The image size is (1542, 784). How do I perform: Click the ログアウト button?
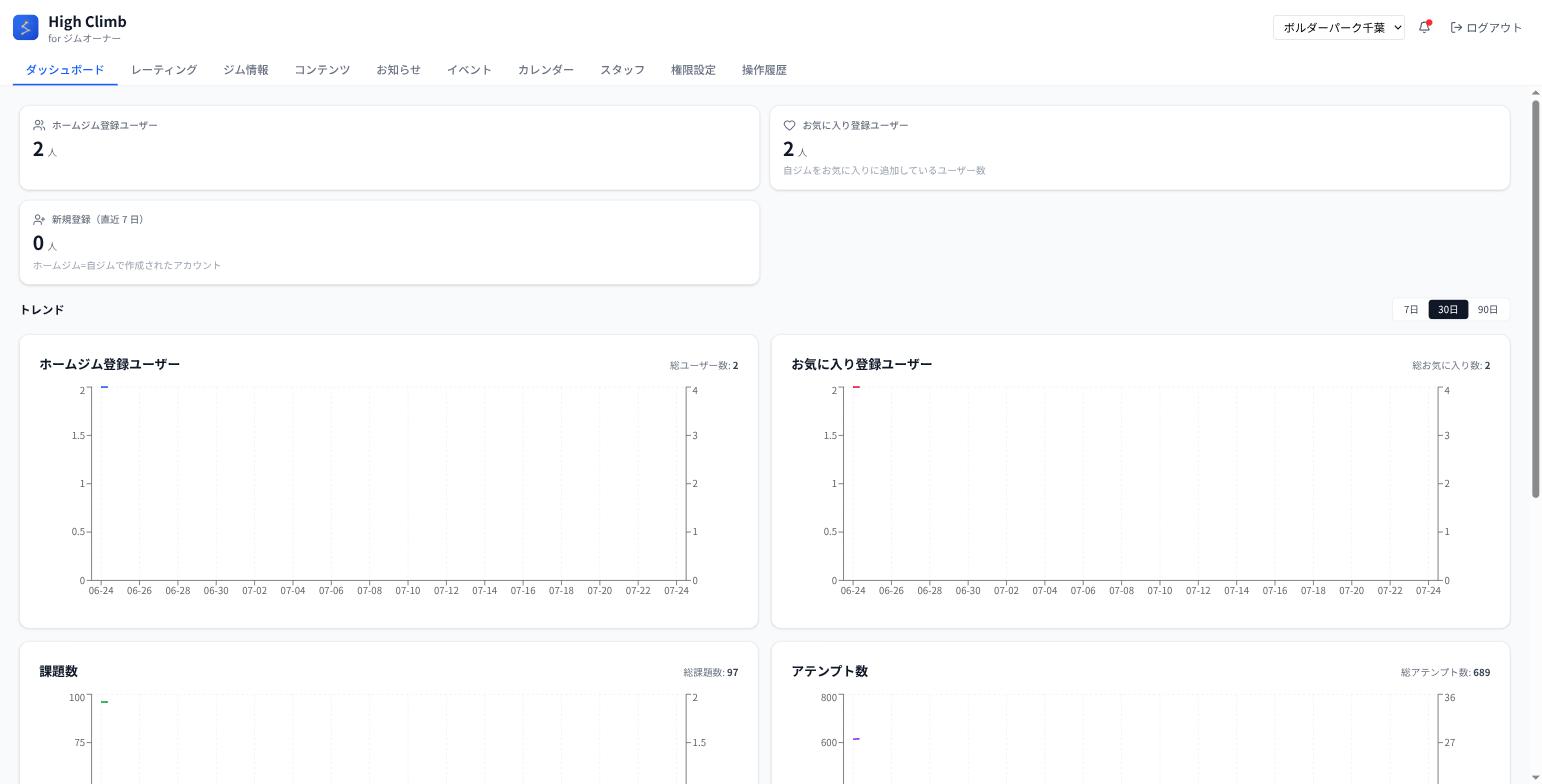point(1486,28)
